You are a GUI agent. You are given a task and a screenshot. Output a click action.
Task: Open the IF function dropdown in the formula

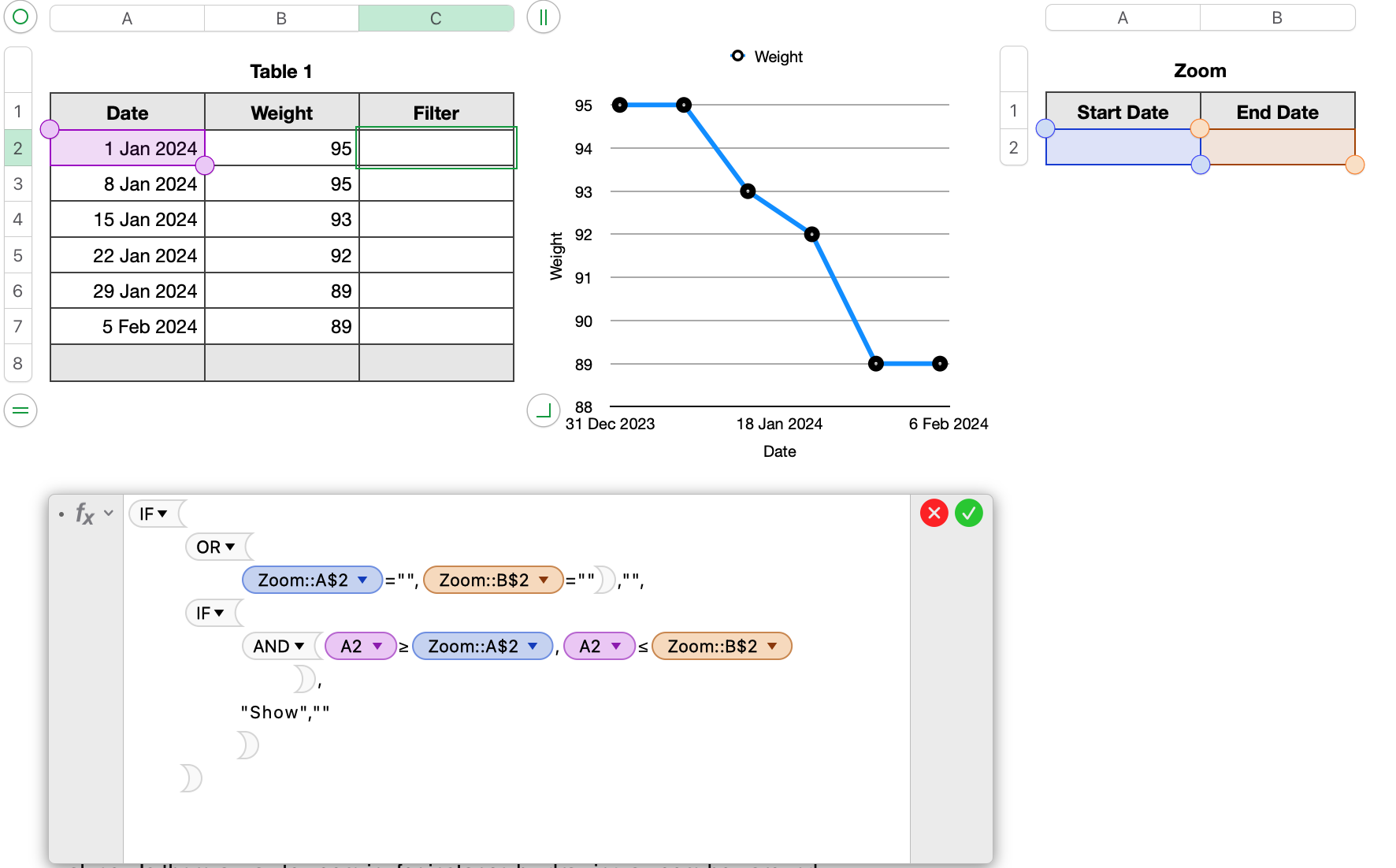163,514
